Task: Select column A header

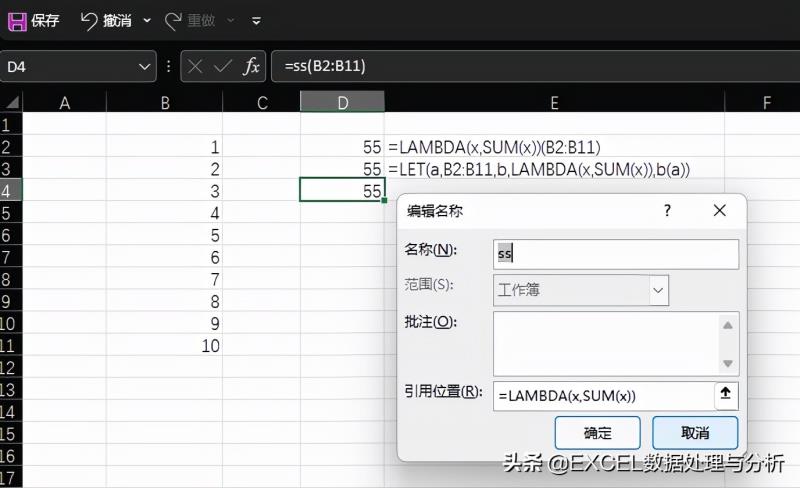Action: click(64, 103)
